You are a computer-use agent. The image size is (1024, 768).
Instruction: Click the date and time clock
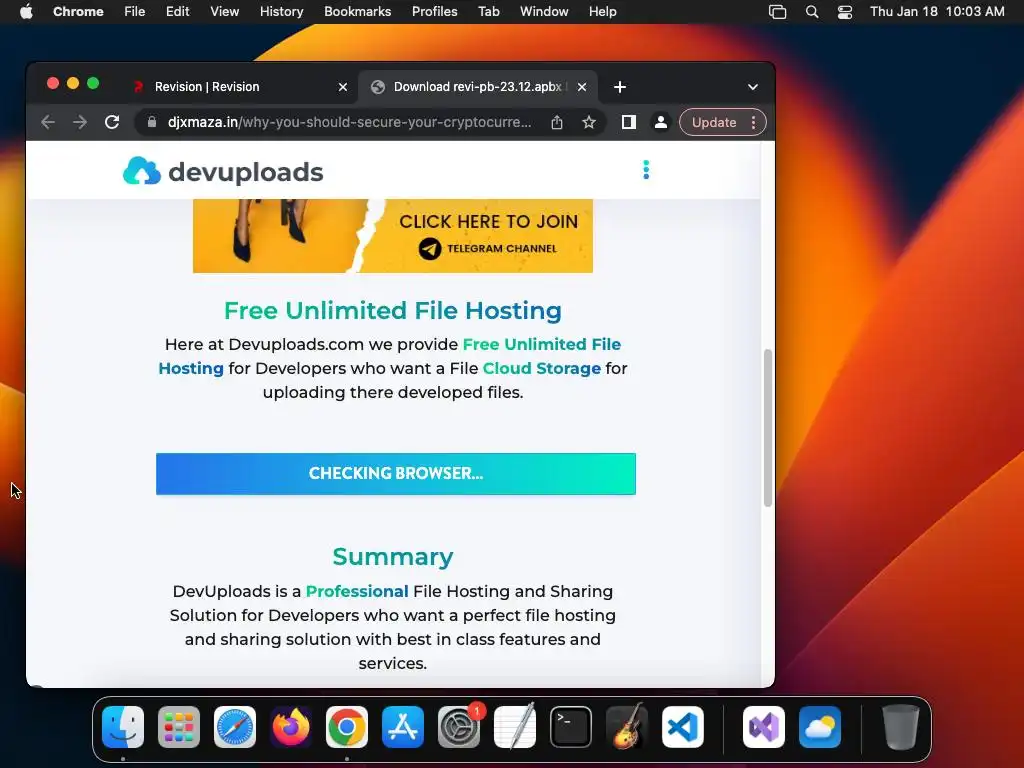coord(937,11)
